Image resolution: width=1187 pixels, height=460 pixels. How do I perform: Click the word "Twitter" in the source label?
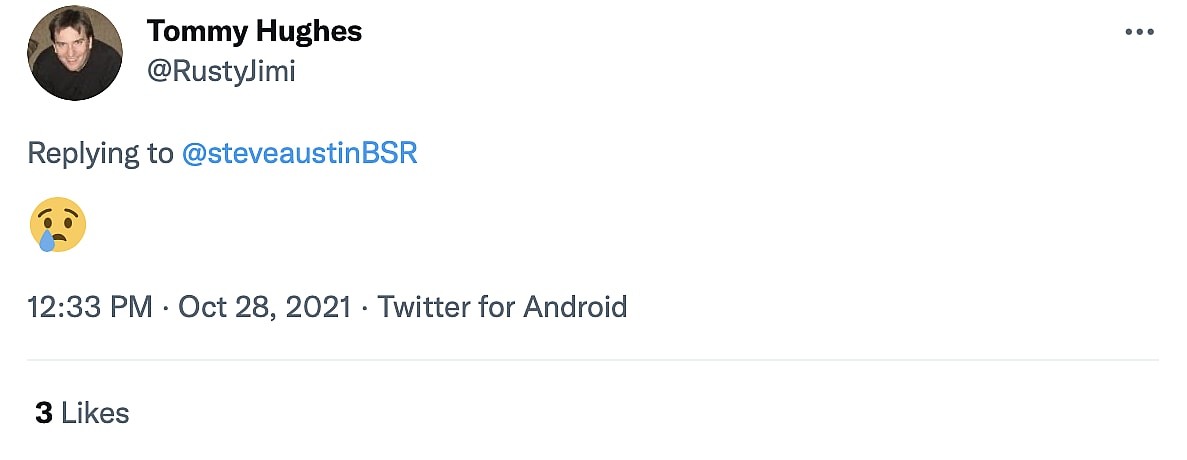(424, 306)
